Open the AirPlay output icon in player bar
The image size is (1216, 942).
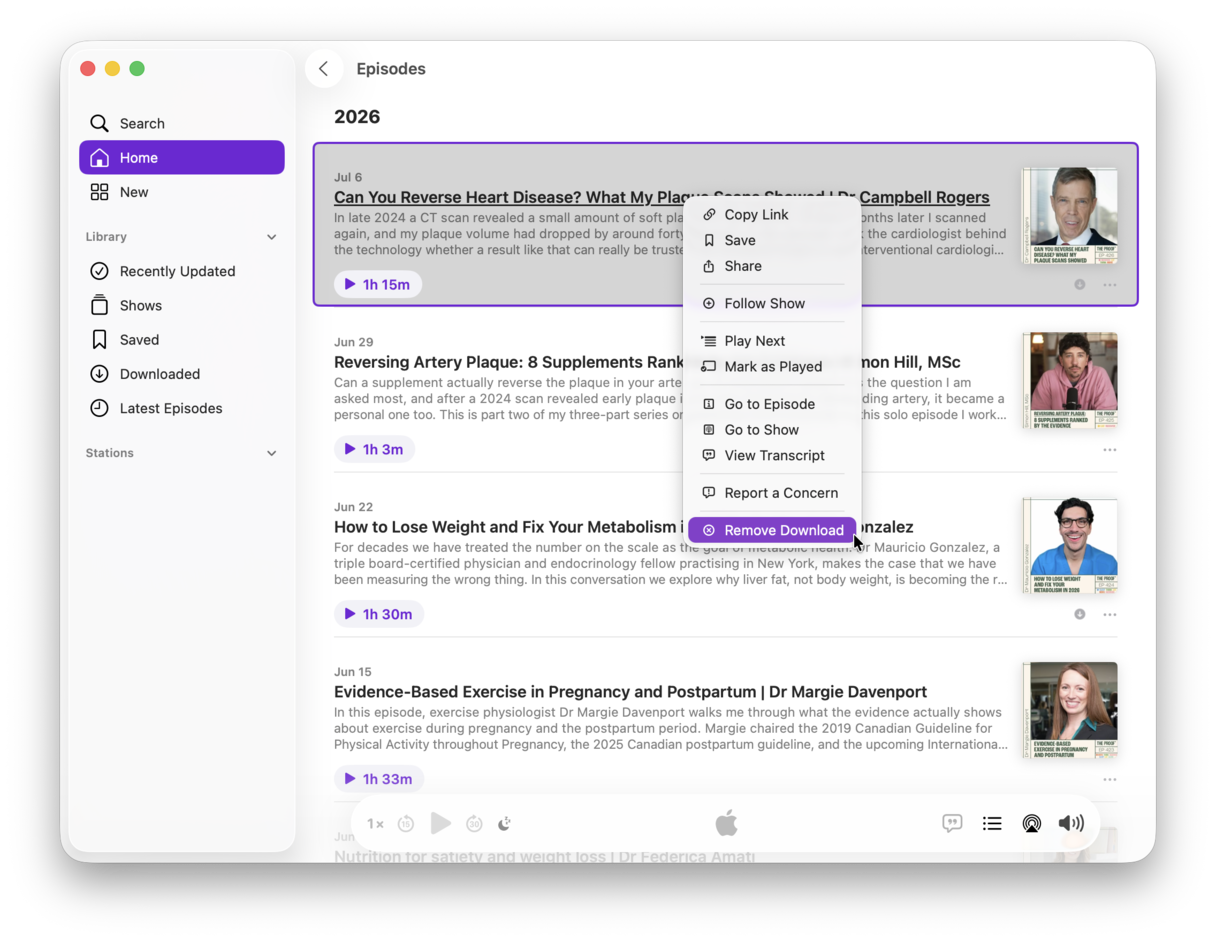(x=1031, y=824)
